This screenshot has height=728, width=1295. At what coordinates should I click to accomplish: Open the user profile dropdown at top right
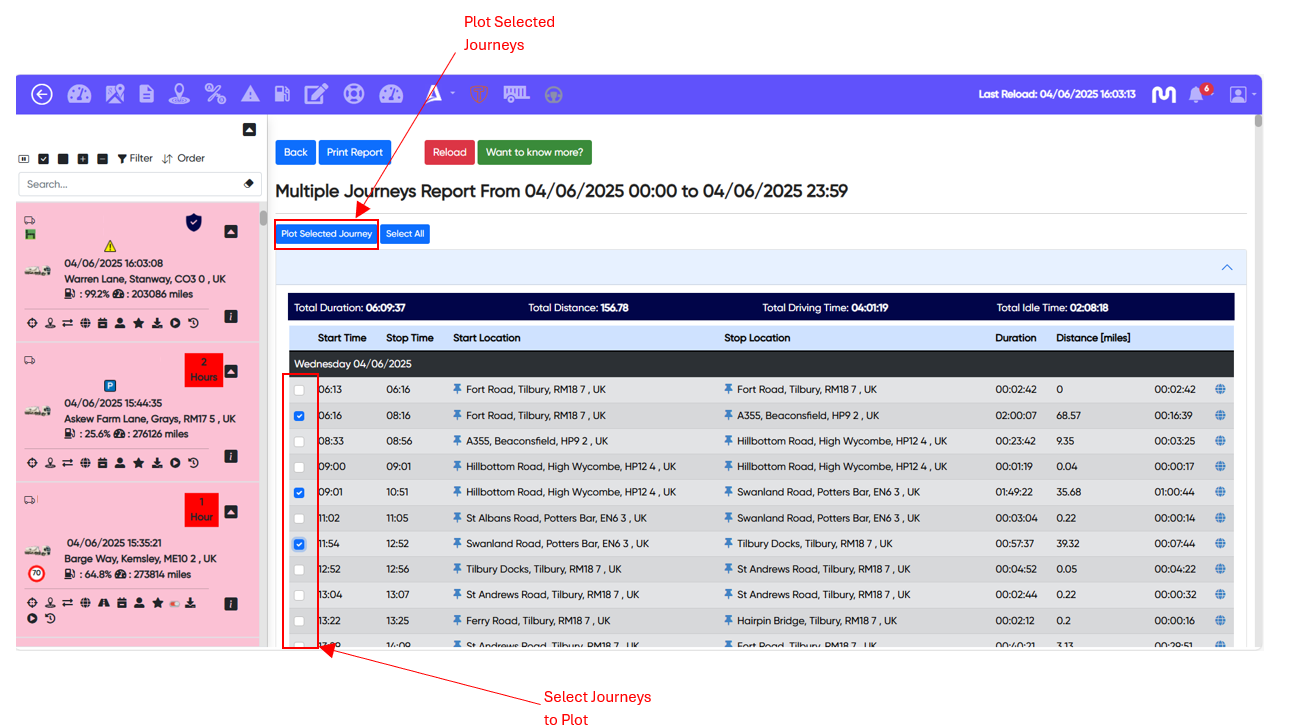tap(1239, 93)
